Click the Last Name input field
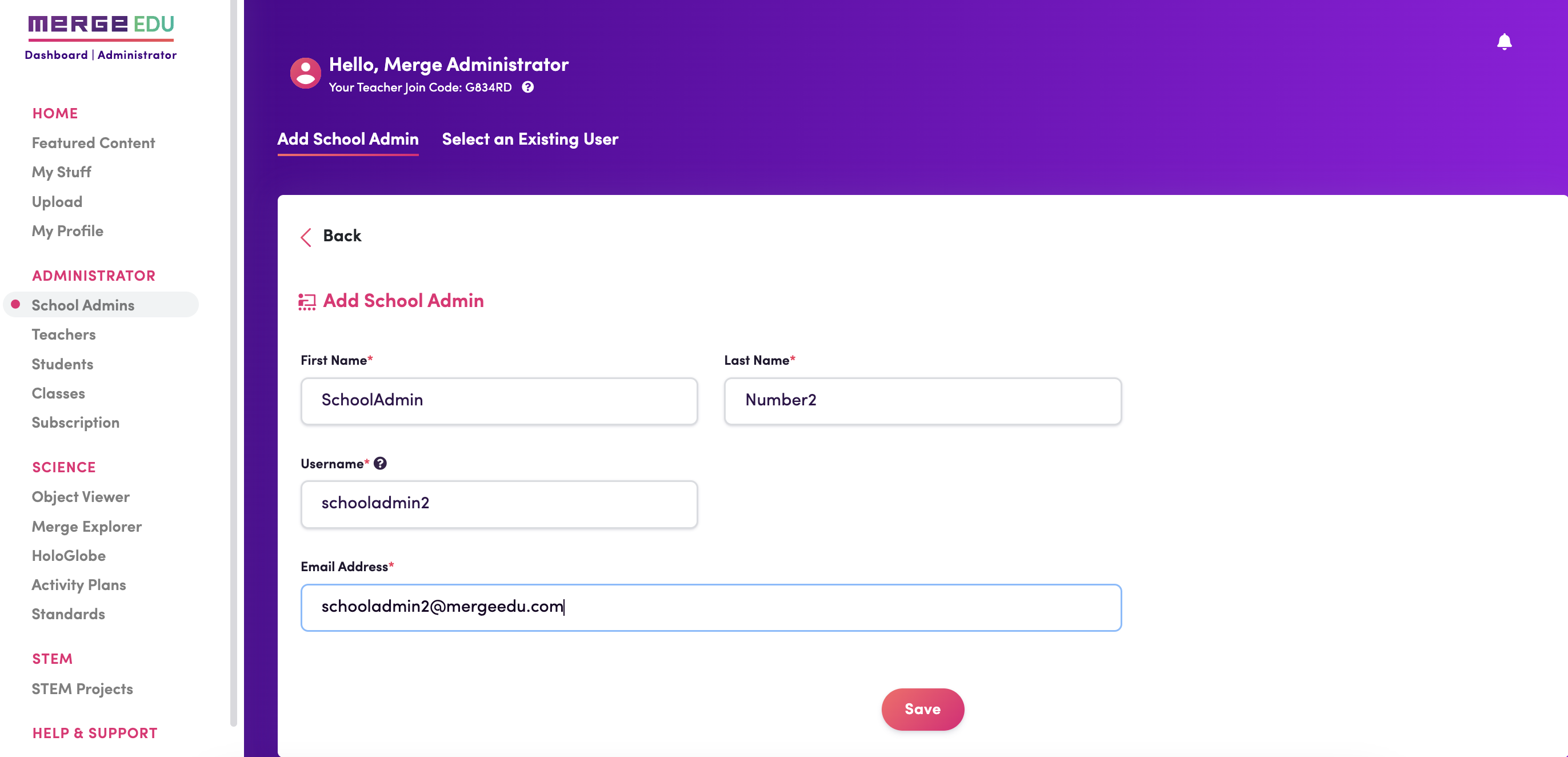 click(x=922, y=401)
